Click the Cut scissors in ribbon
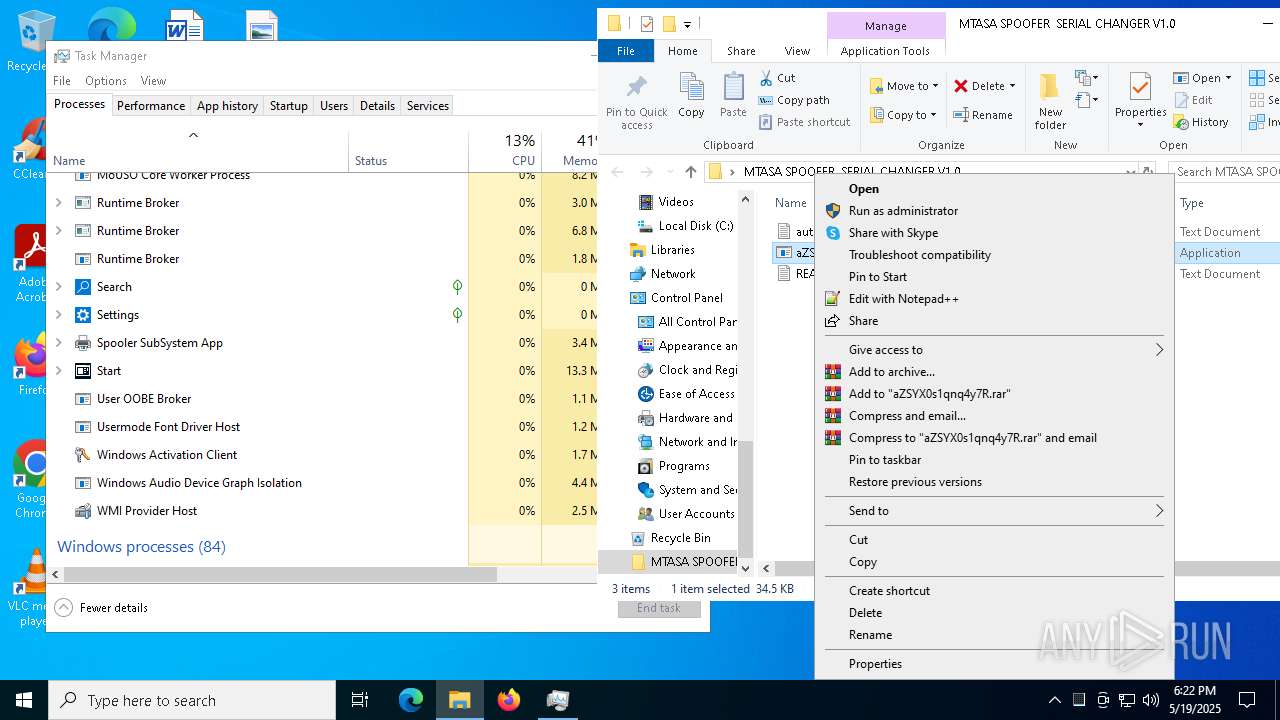The height and width of the screenshot is (720, 1280). pos(777,78)
